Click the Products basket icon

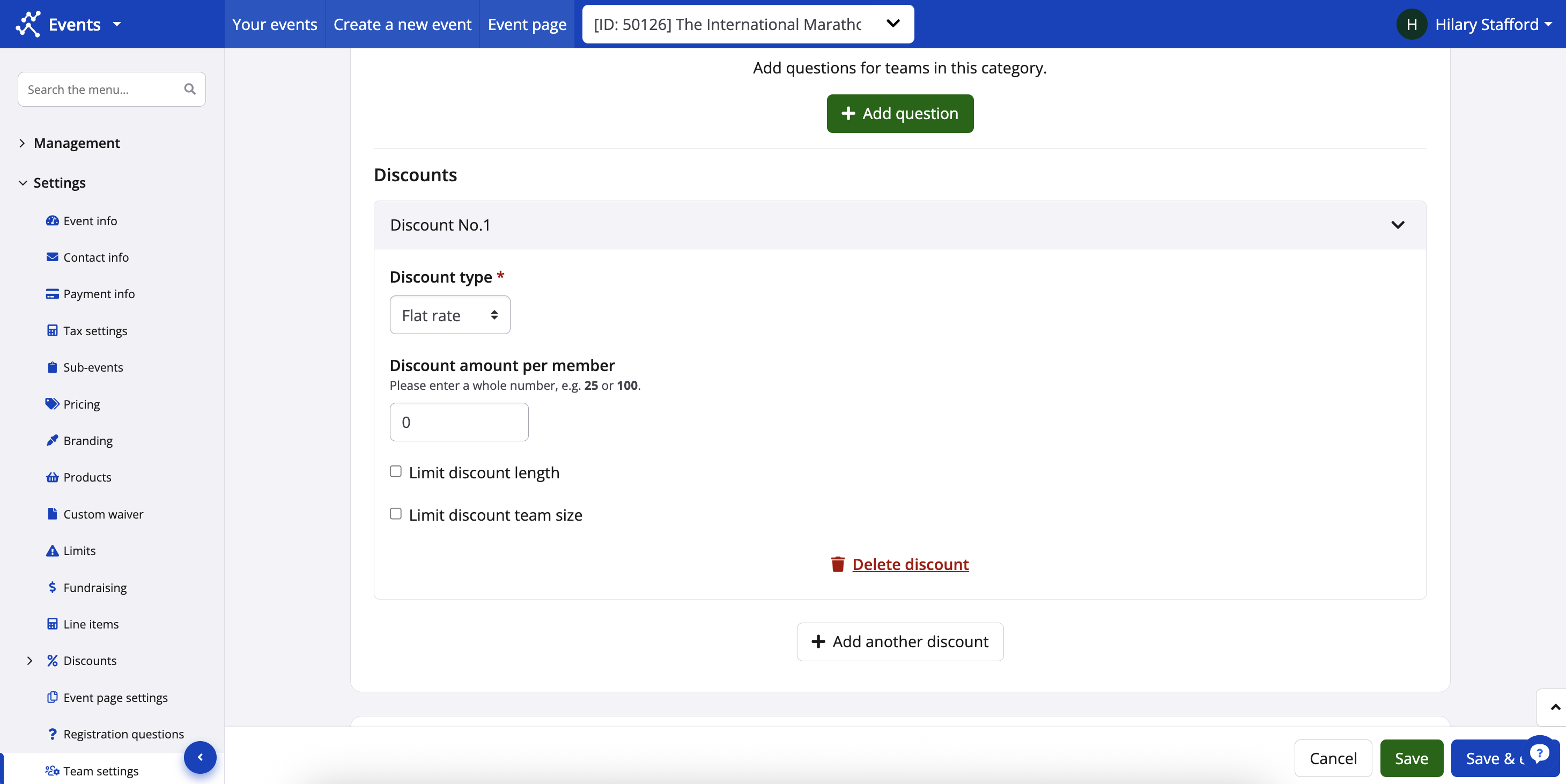[x=52, y=477]
